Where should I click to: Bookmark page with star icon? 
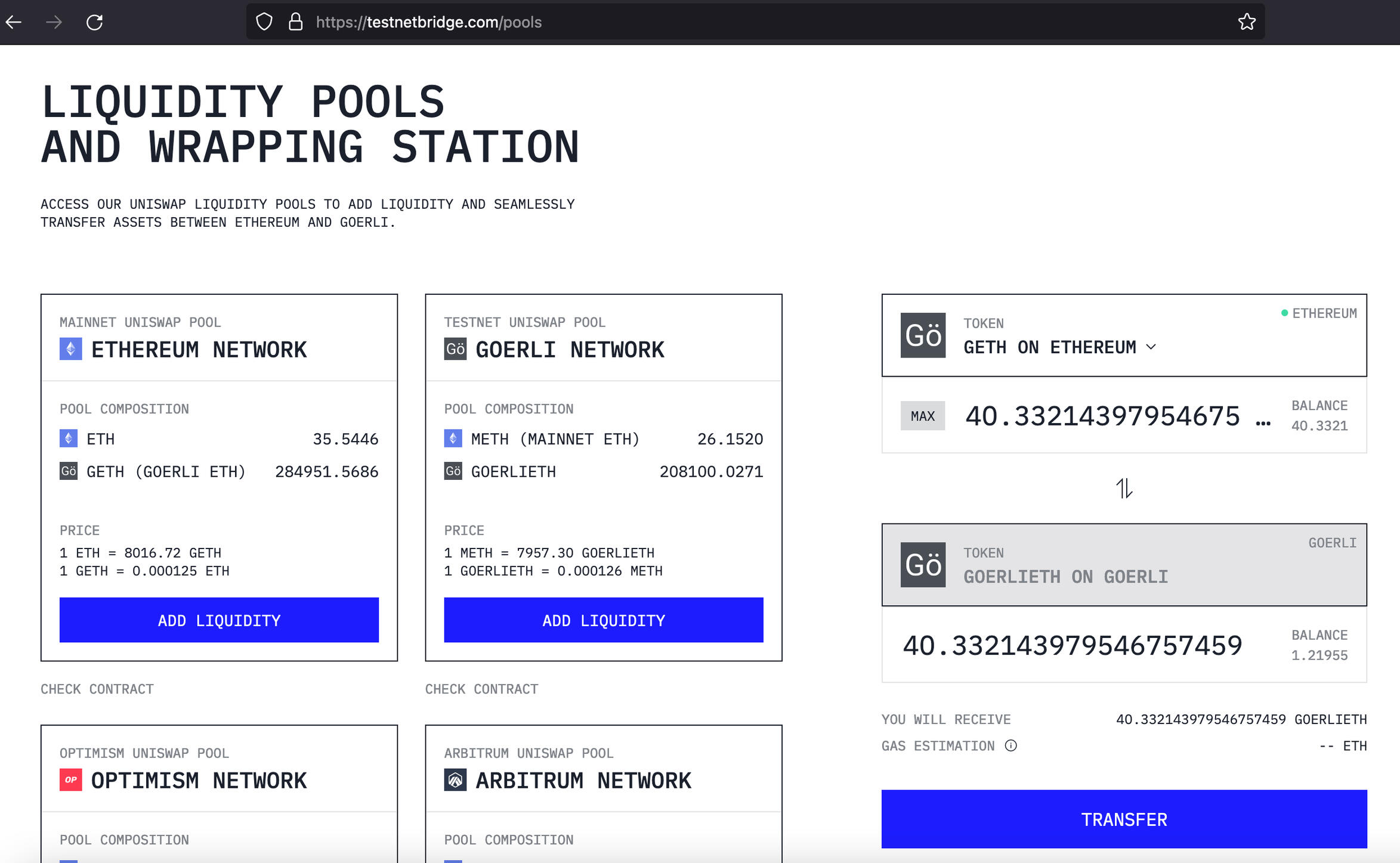(1246, 22)
